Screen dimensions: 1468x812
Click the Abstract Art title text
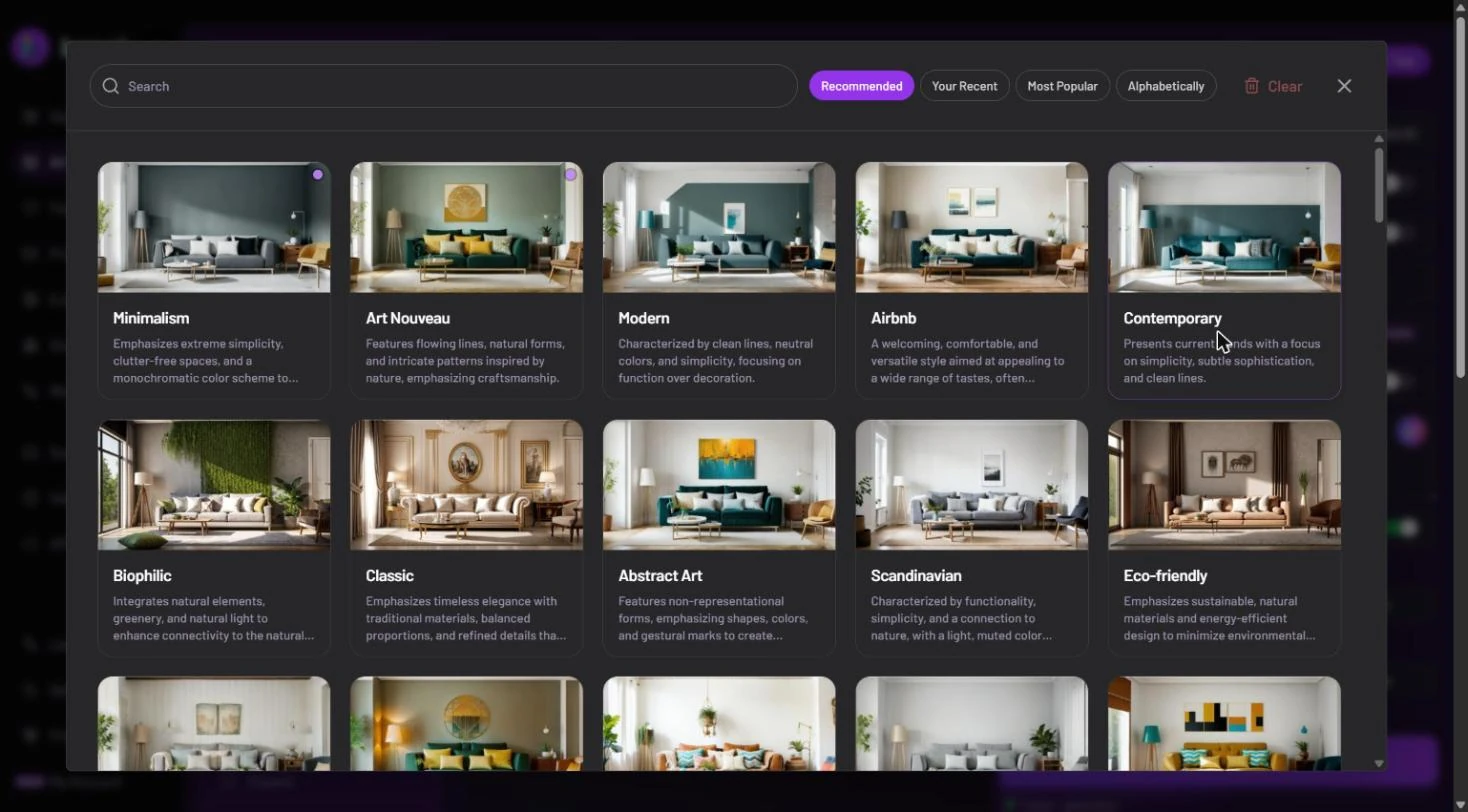(x=660, y=576)
